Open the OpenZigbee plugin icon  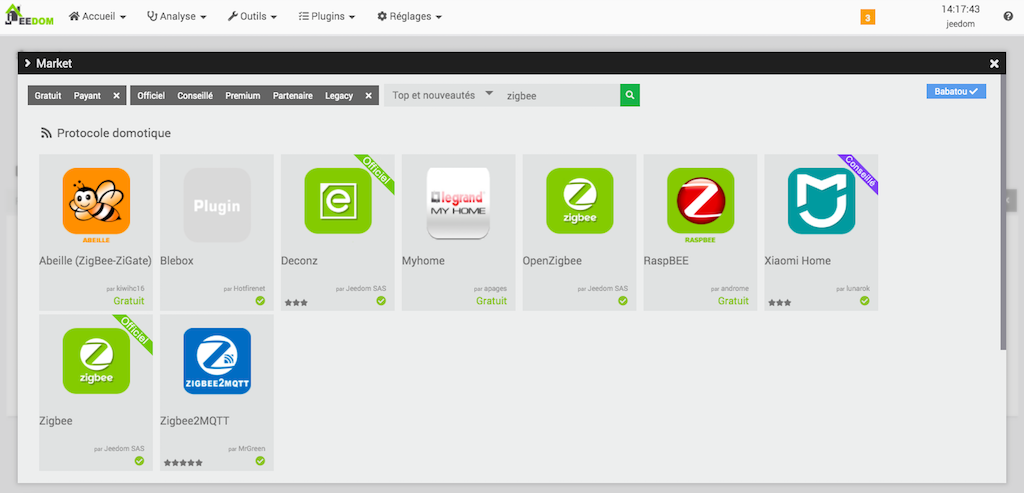[x=580, y=201]
